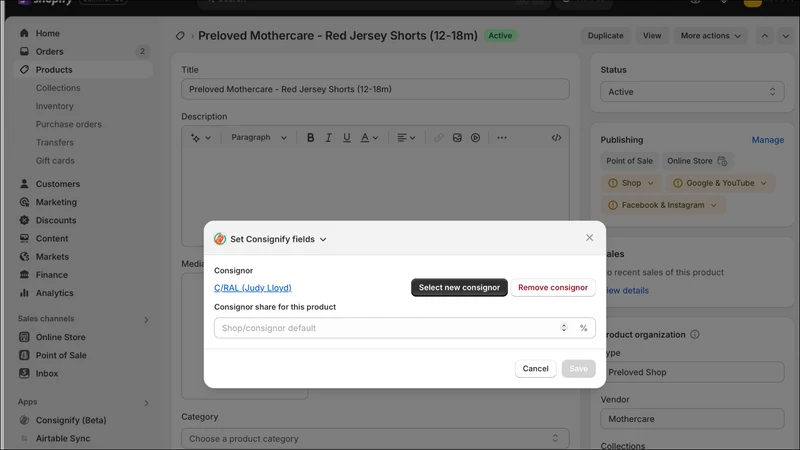Click the consignor share percentage field
Image resolution: width=800 pixels, height=450 pixels.
click(x=405, y=328)
